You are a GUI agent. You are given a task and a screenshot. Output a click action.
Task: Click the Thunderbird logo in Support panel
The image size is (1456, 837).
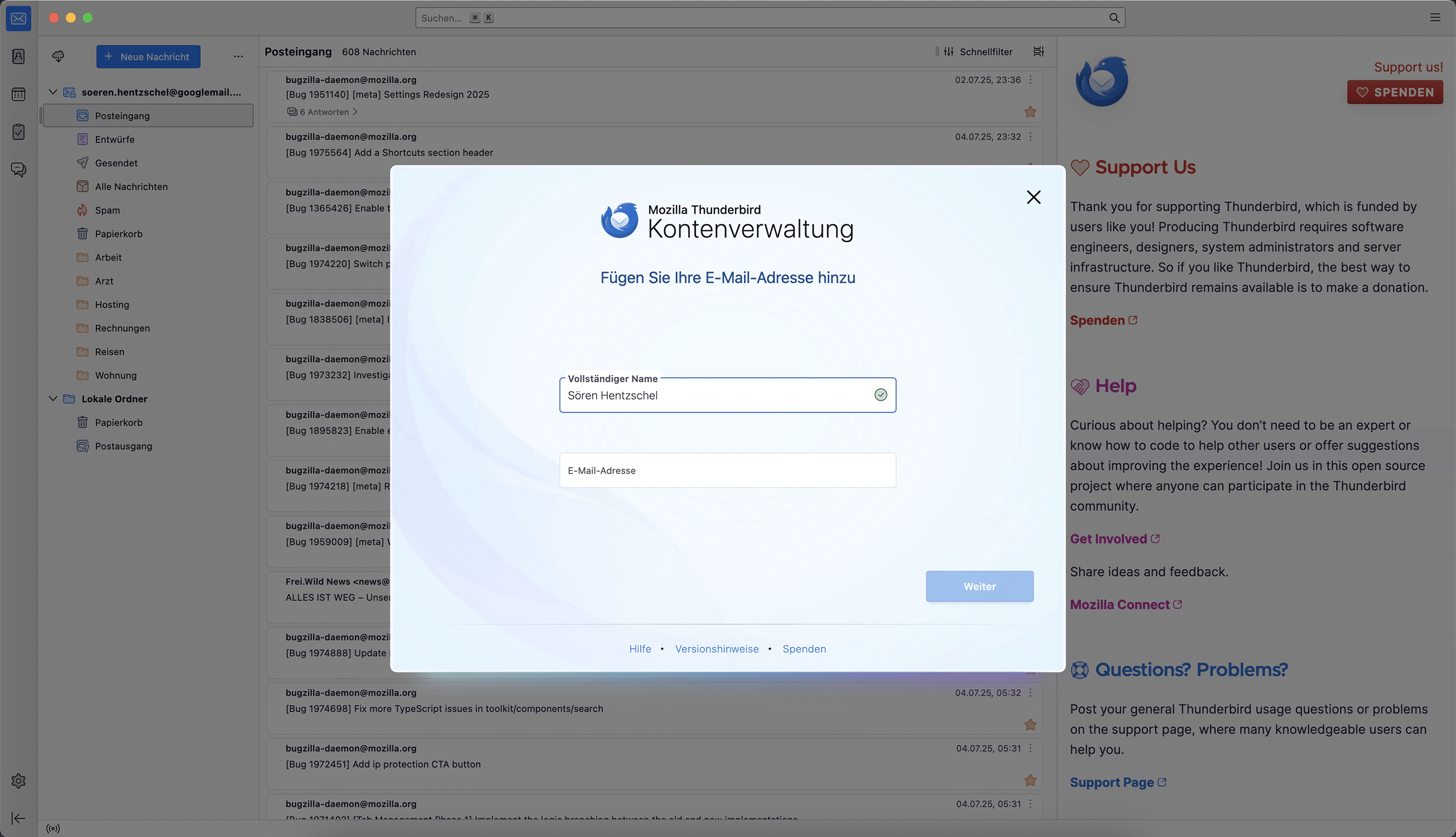[1101, 81]
